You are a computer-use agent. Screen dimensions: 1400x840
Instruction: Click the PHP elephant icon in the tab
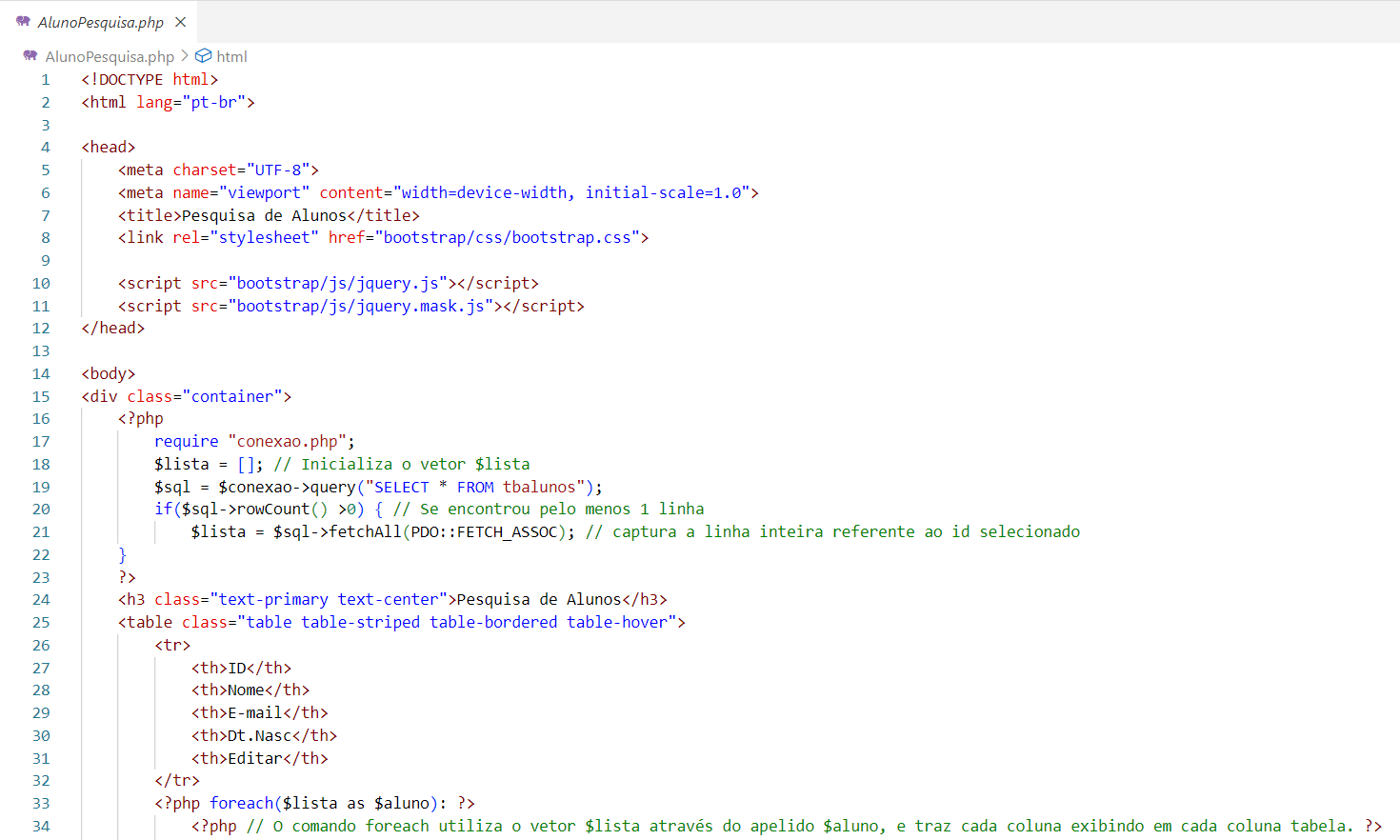click(23, 21)
